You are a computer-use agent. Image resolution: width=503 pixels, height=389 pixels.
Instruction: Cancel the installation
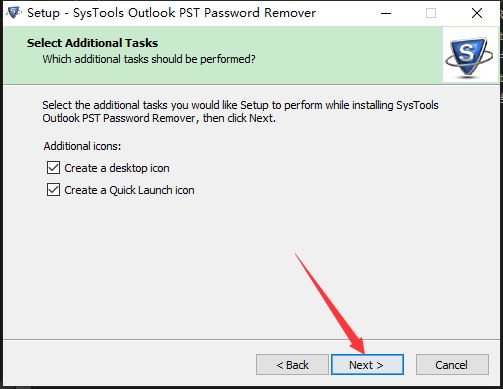coord(452,365)
